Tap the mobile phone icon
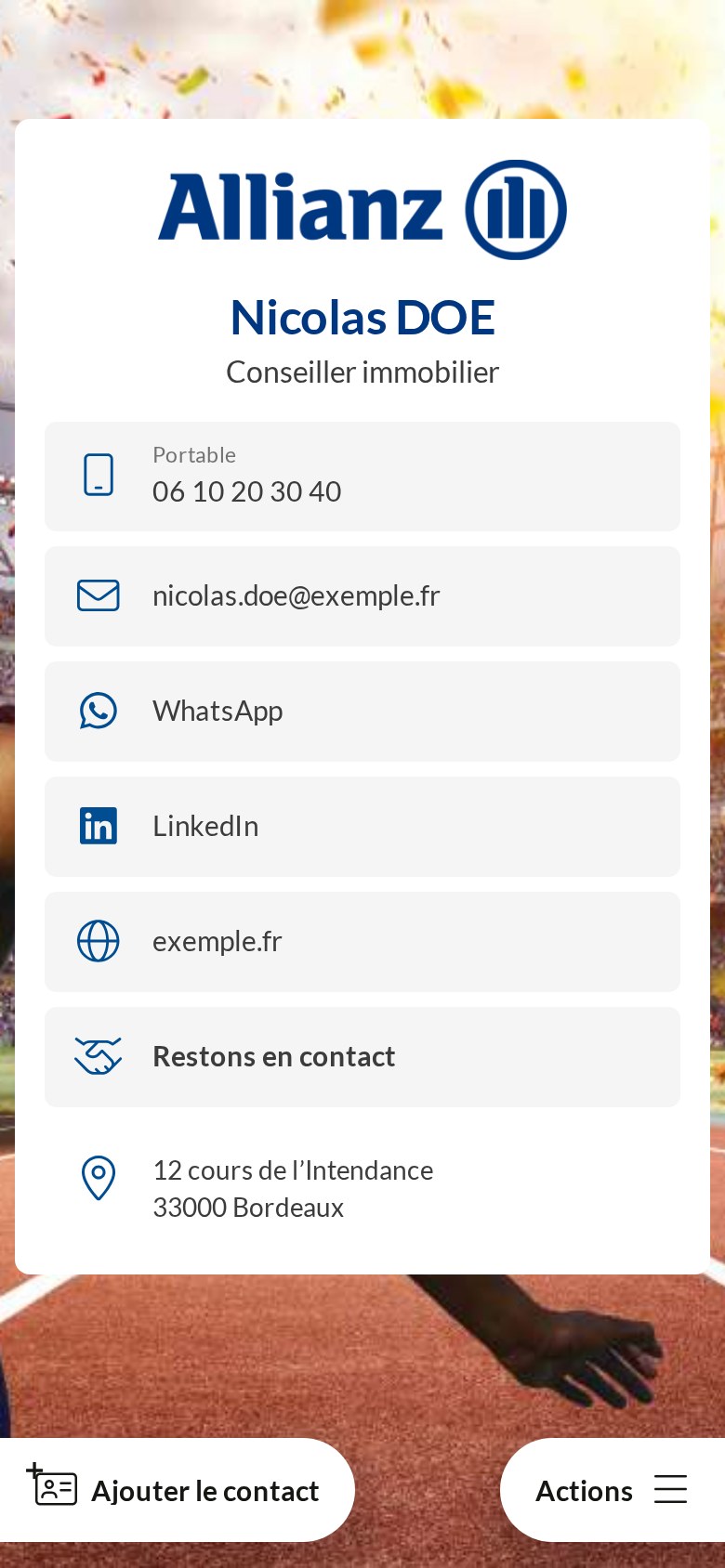This screenshot has width=725, height=1568. [99, 476]
